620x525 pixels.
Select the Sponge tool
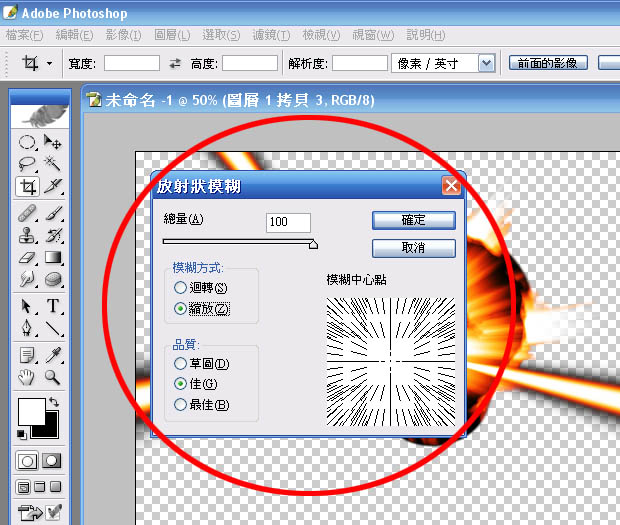point(53,279)
